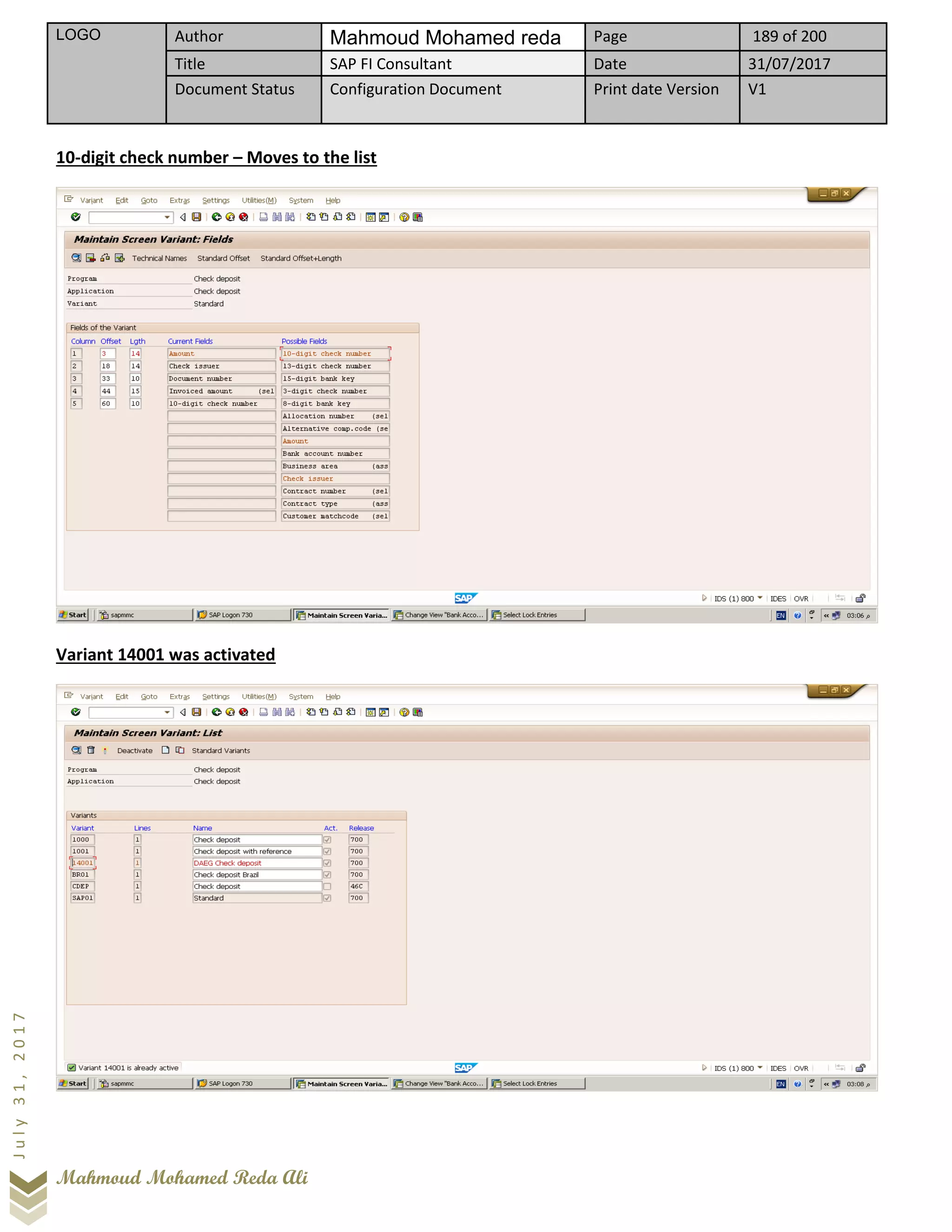Viewport: 952px width, 1232px height.
Task: Open Utilities(M) menu in Fields screen
Action: point(259,200)
